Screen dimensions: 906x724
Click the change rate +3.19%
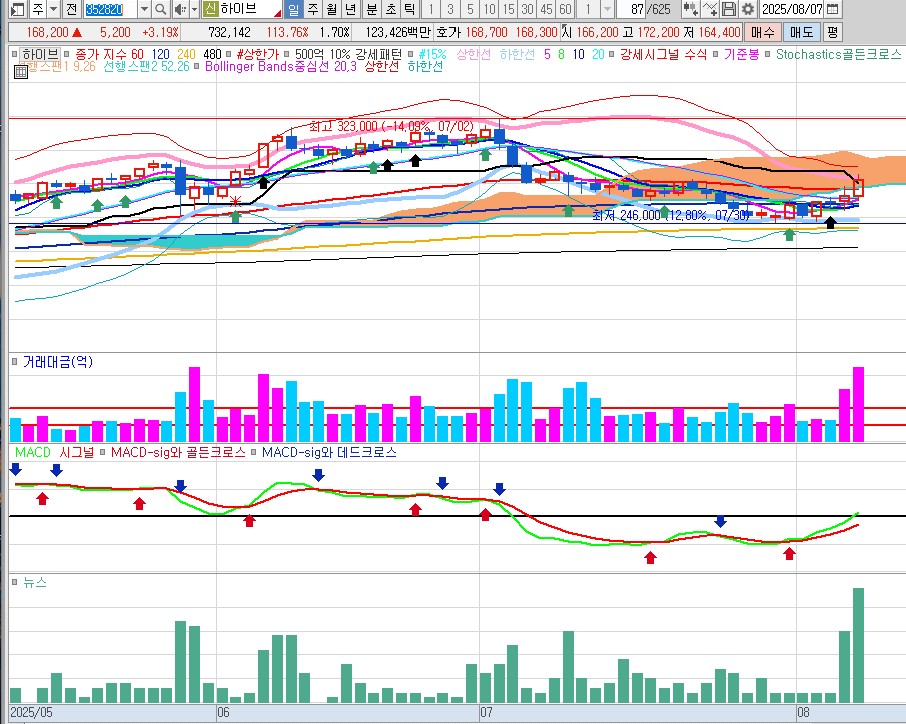[160, 32]
